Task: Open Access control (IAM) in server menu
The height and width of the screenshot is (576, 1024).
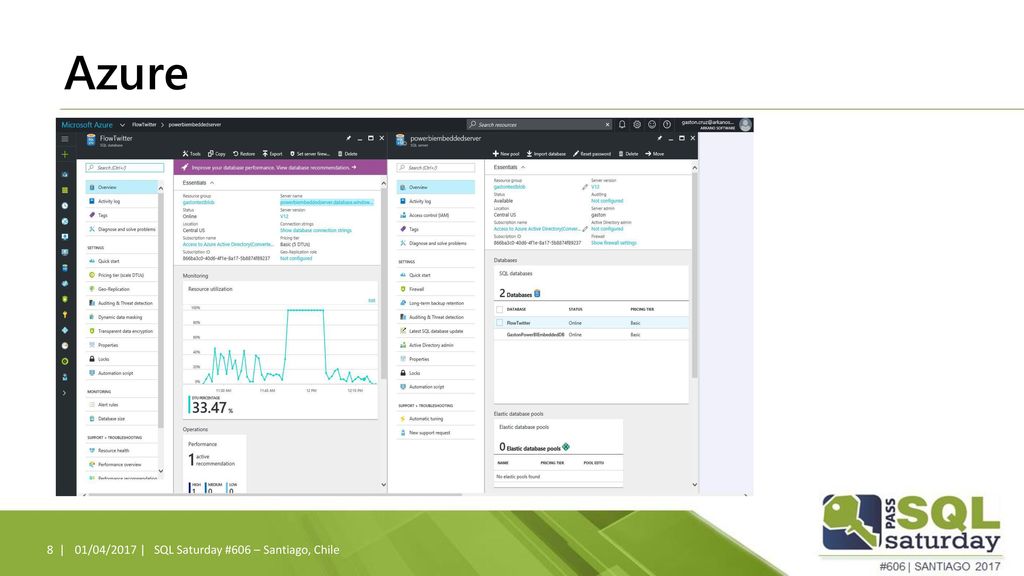Action: (436, 215)
